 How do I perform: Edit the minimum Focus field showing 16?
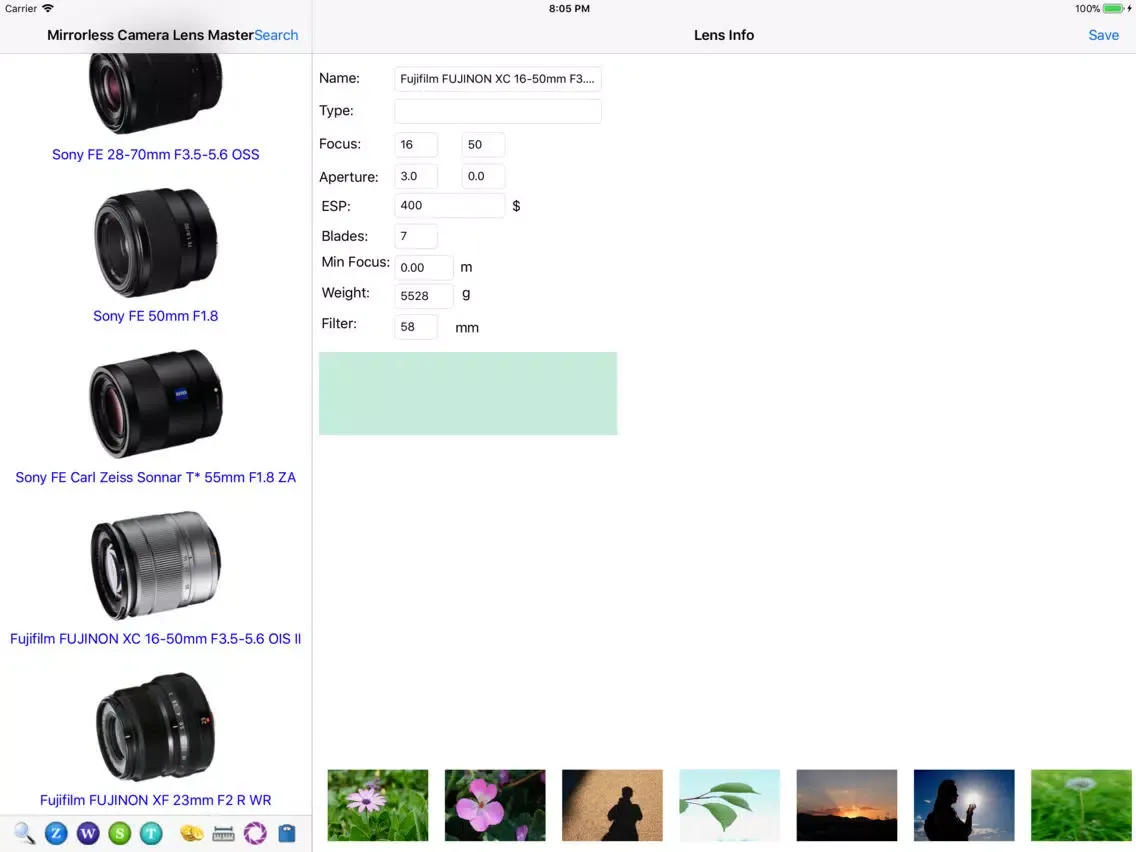[x=416, y=145]
